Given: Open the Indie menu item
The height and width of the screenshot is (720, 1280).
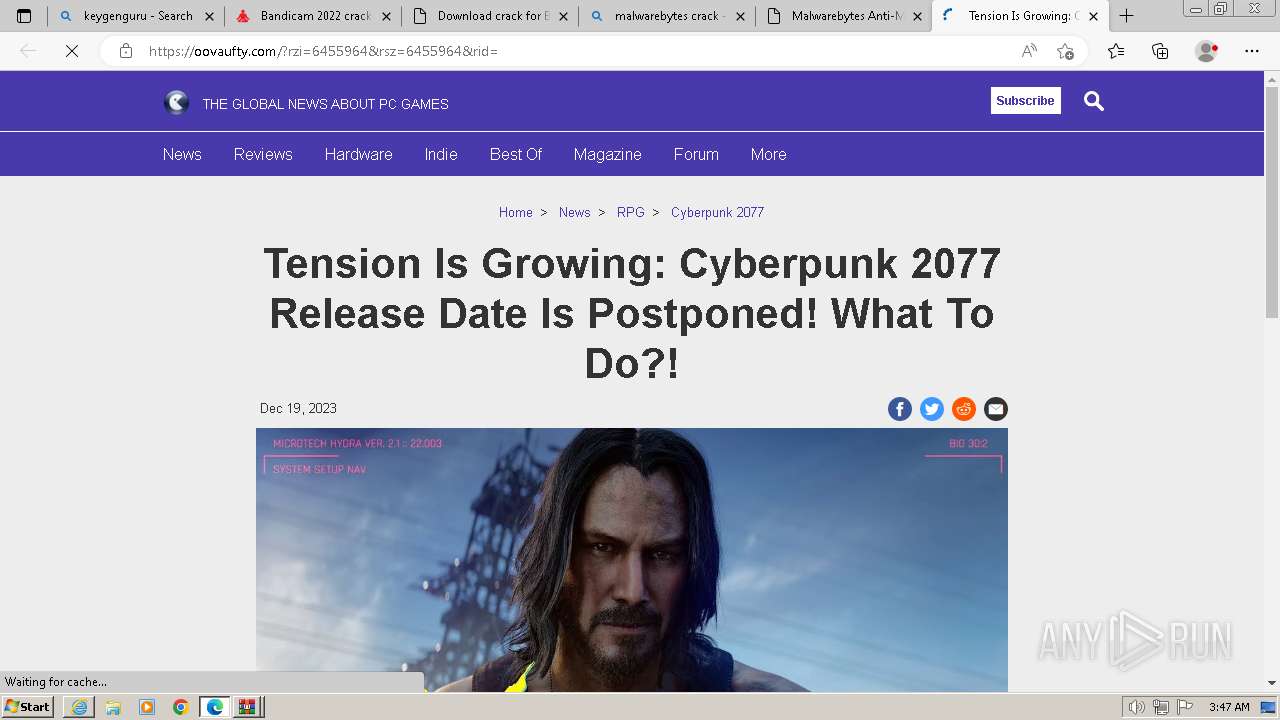Looking at the screenshot, I should (x=441, y=154).
